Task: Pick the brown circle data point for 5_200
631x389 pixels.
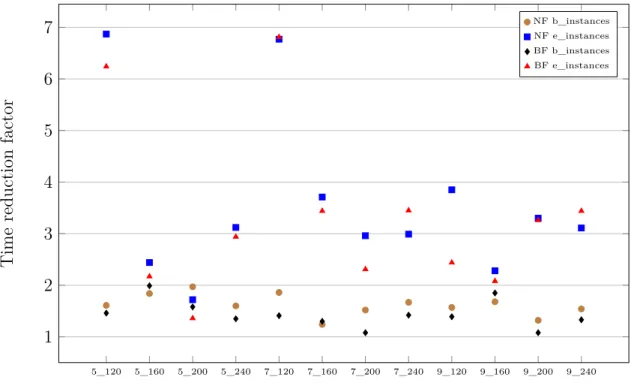Action: point(192,287)
